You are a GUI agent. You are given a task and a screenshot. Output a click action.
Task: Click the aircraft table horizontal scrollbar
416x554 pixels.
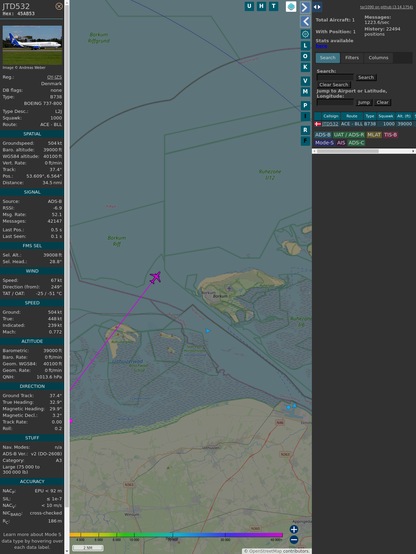[364, 151]
